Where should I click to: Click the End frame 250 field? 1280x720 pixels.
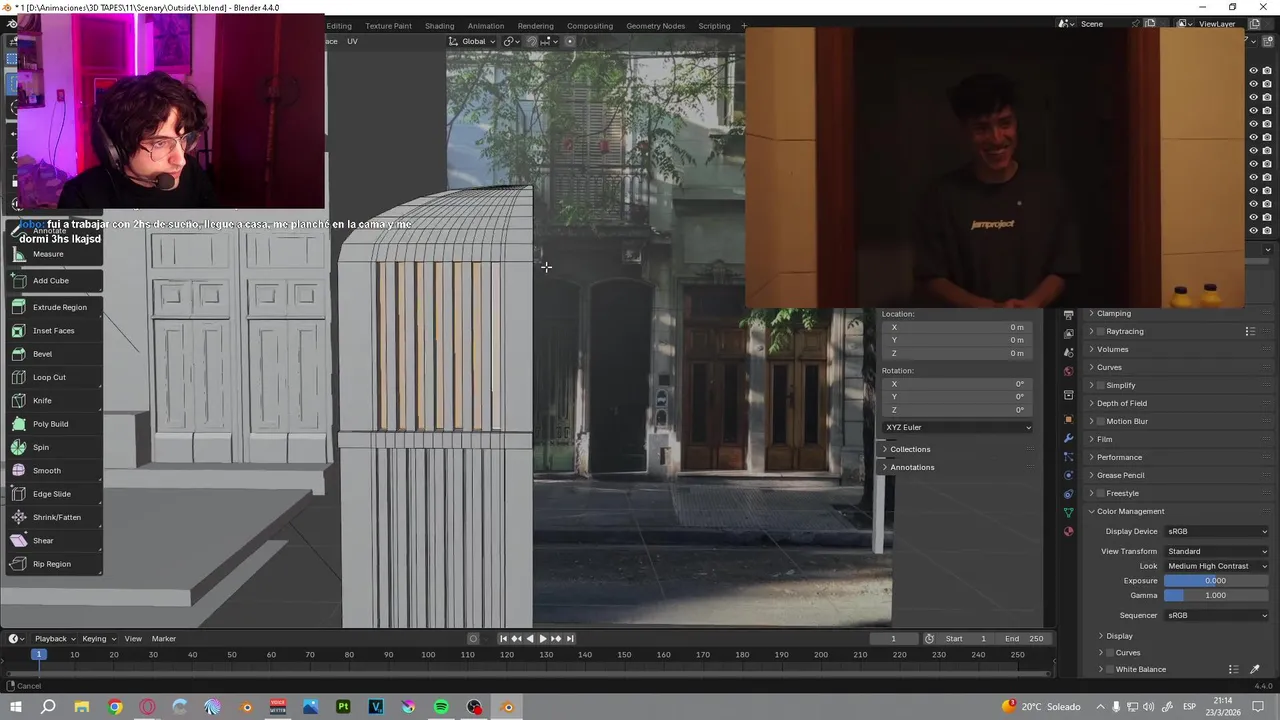tap(1023, 639)
